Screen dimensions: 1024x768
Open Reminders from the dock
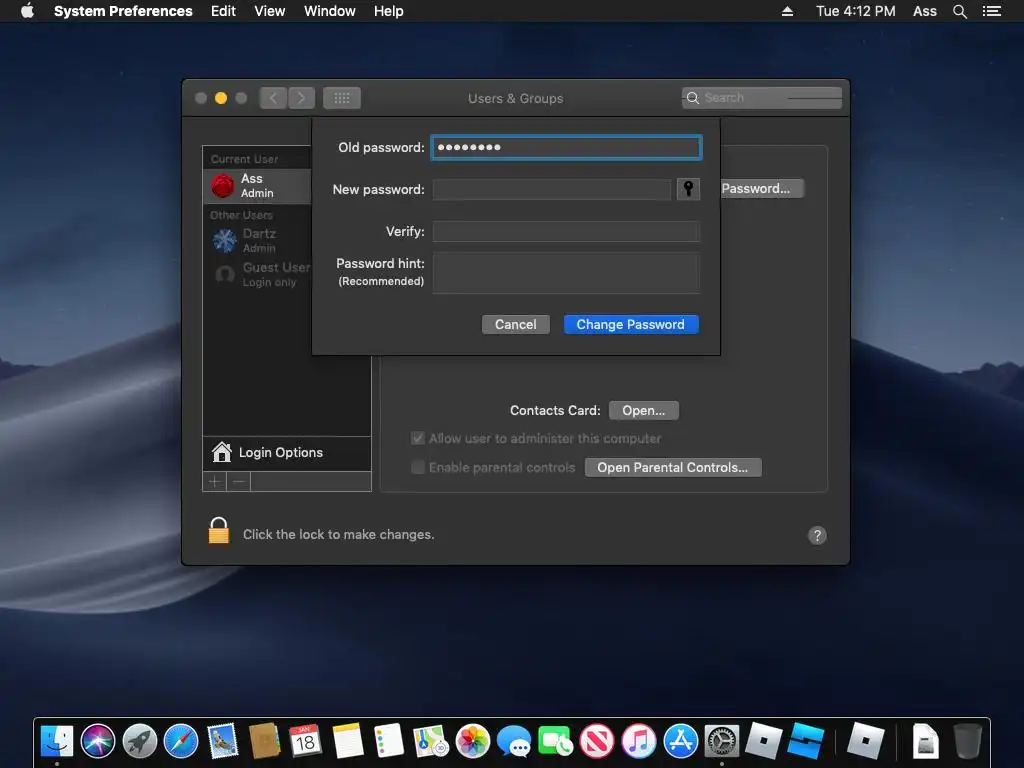[x=389, y=741]
